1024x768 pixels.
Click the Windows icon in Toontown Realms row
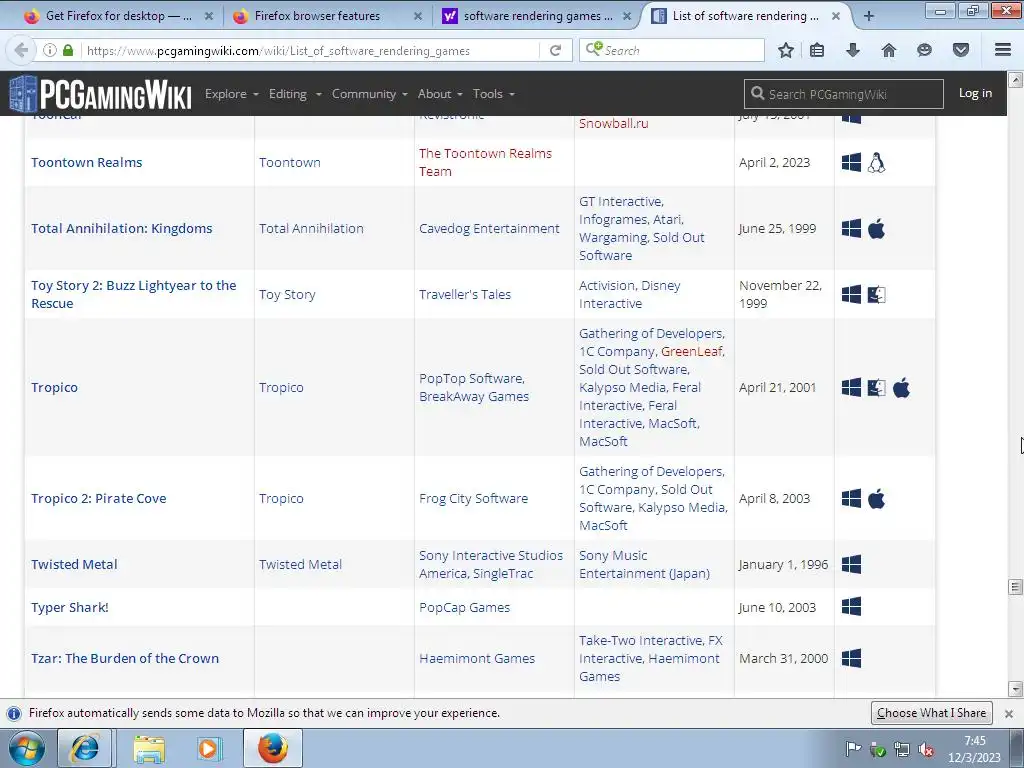[852, 163]
